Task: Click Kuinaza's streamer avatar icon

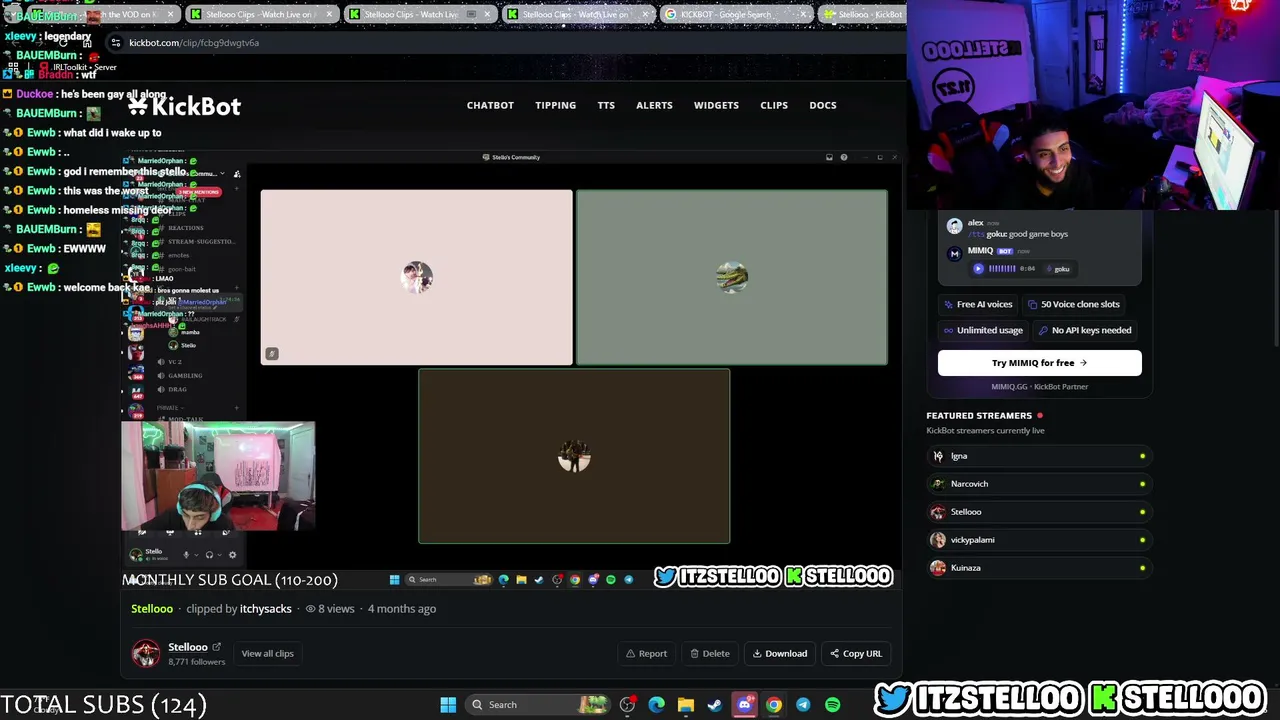Action: tap(938, 568)
